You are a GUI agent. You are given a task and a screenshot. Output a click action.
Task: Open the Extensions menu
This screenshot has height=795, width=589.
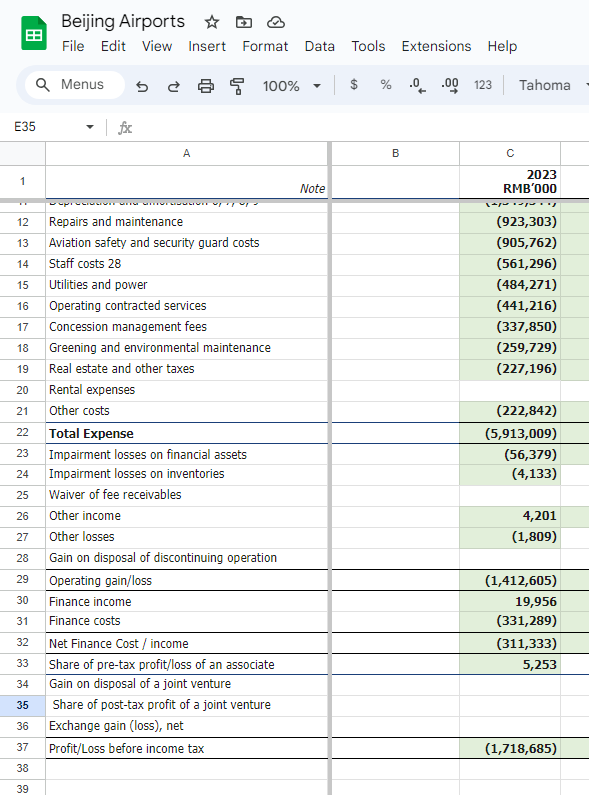tap(436, 46)
